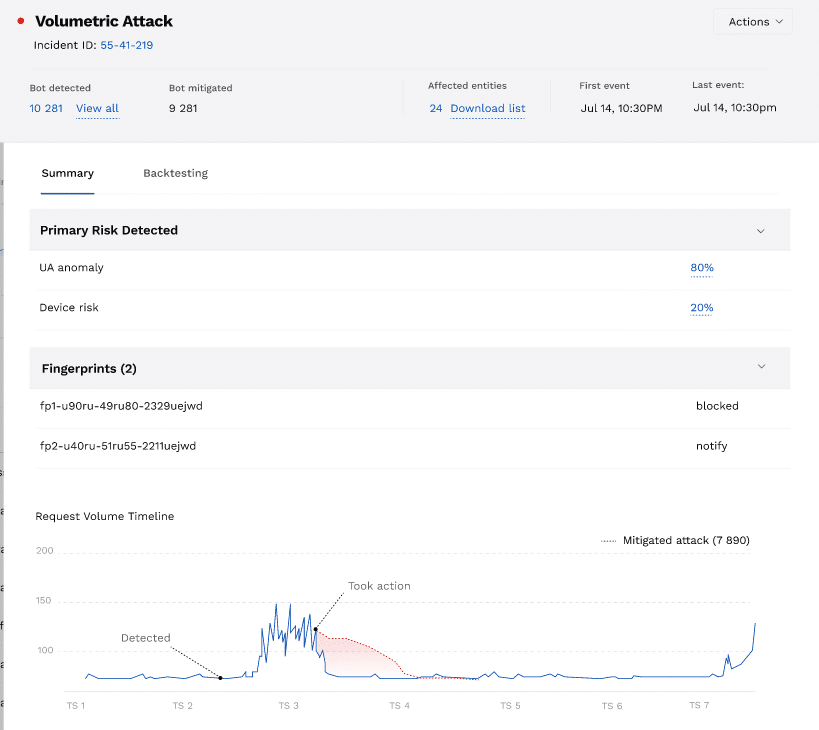Click the Detected marker dot on timeline
Image resolution: width=819 pixels, height=730 pixels.
220,678
